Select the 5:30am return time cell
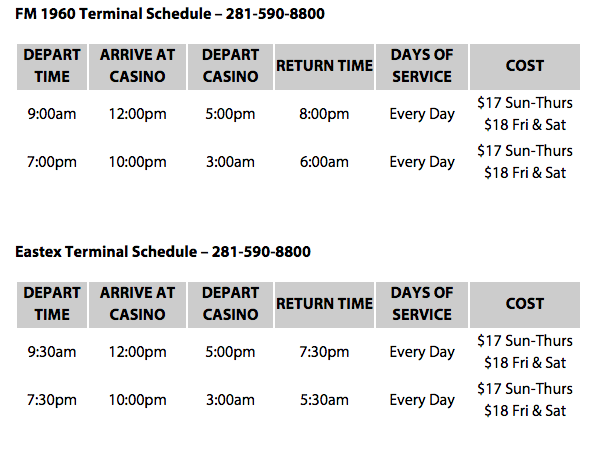The height and width of the screenshot is (470, 599). 324,400
